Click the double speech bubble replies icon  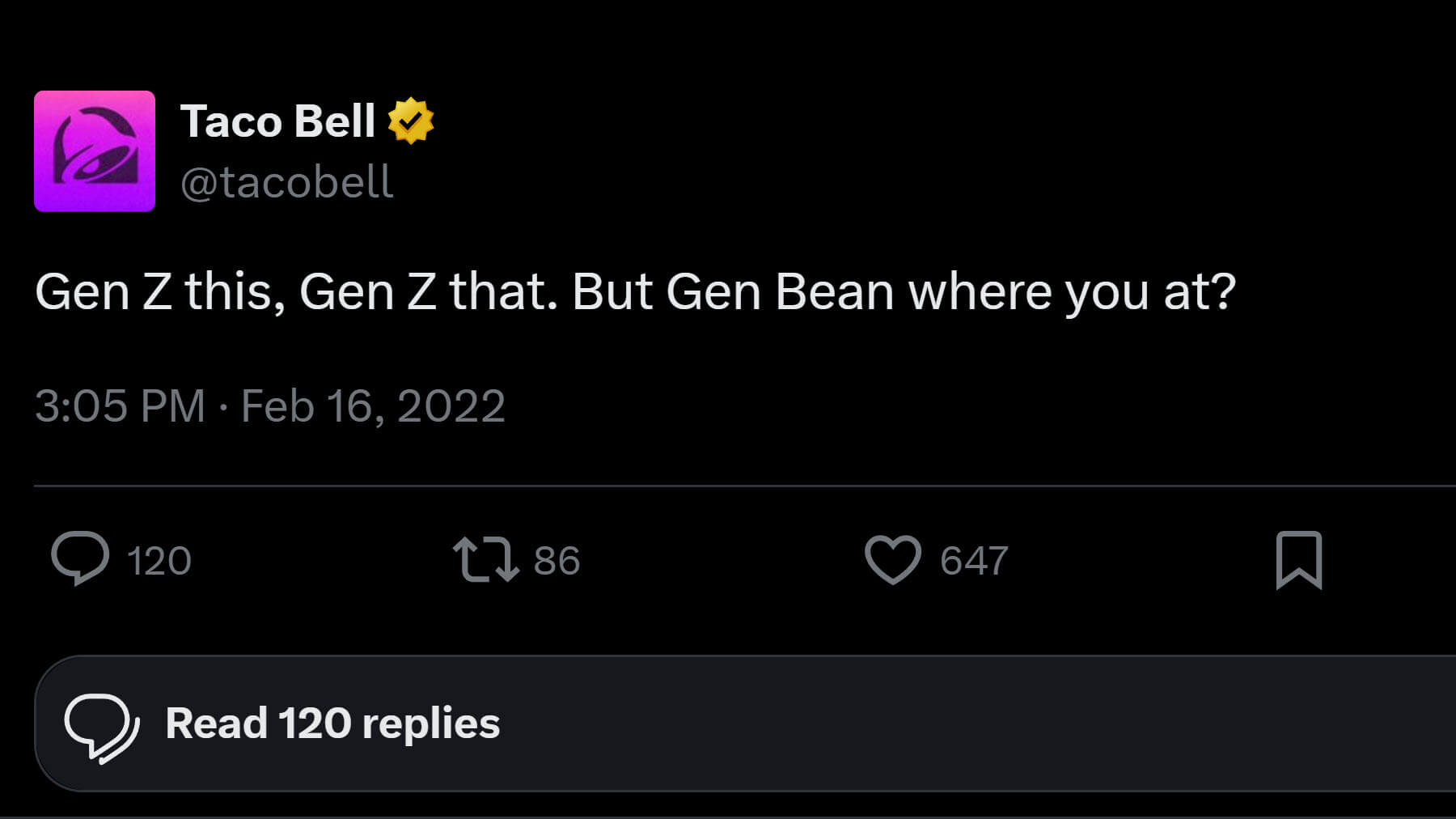(101, 726)
